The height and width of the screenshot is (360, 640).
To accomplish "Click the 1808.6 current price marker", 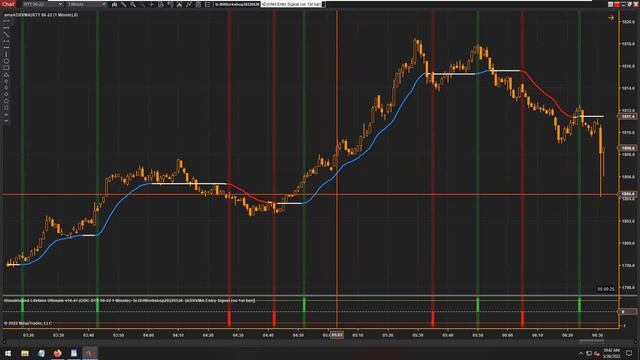I will click(628, 148).
